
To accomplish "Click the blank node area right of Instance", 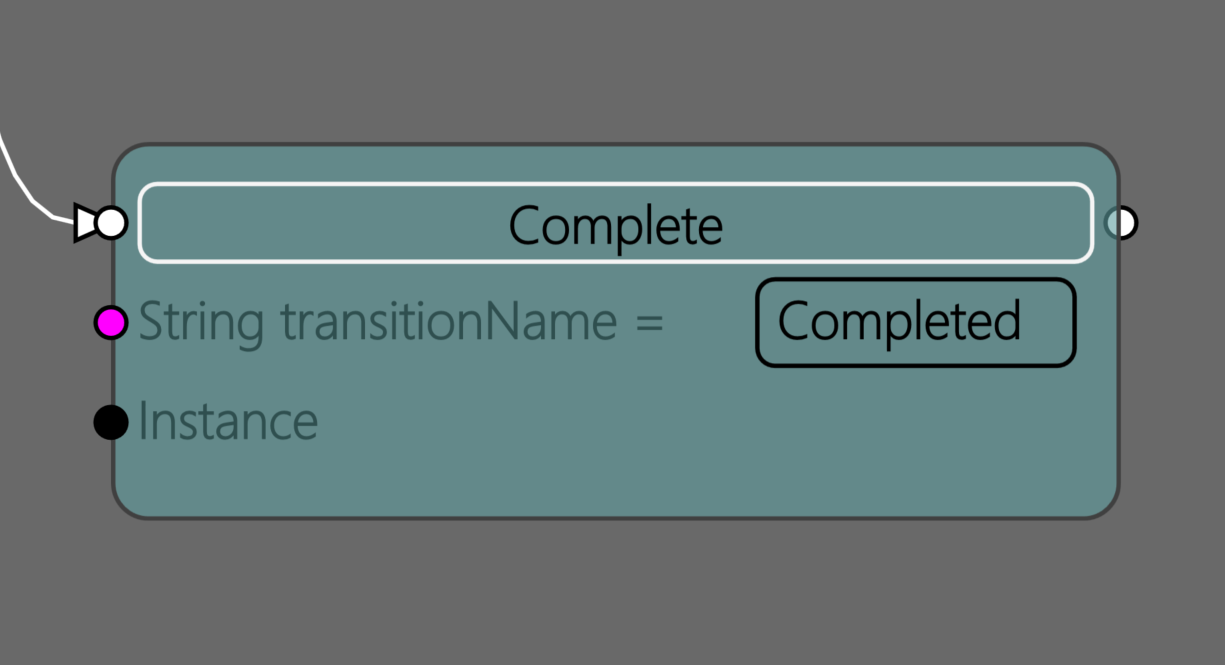I will pyautogui.click(x=700, y=422).
